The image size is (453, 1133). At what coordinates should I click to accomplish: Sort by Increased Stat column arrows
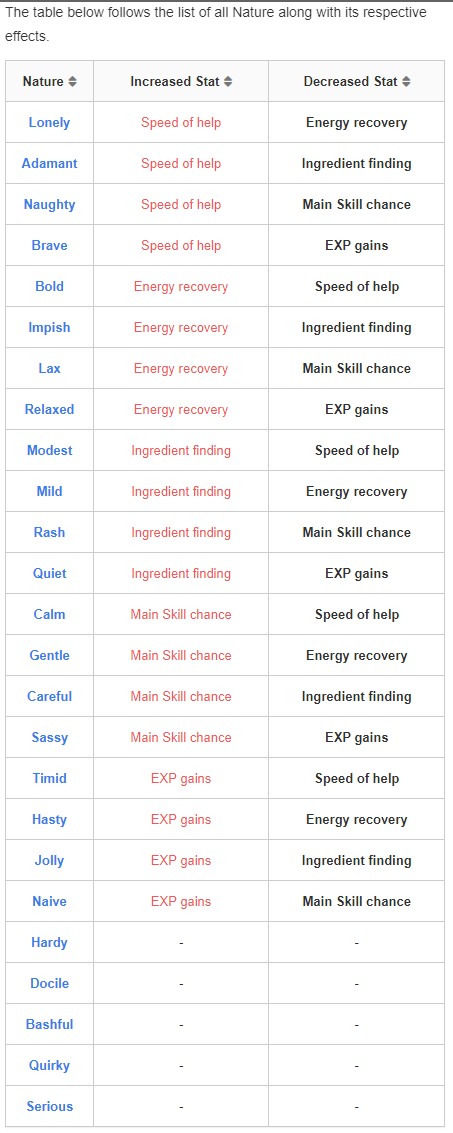click(x=228, y=82)
